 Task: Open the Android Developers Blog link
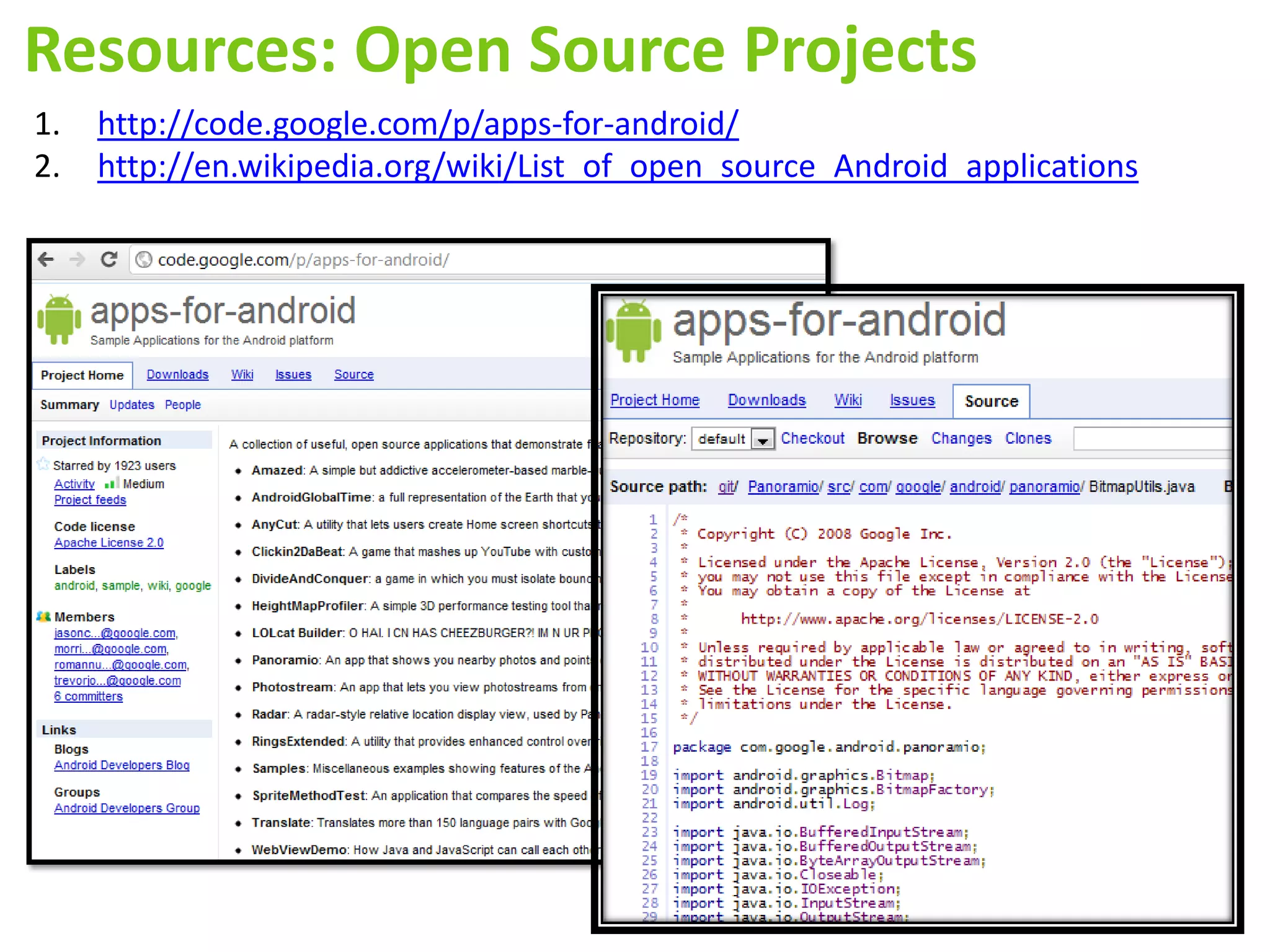pyautogui.click(x=122, y=765)
